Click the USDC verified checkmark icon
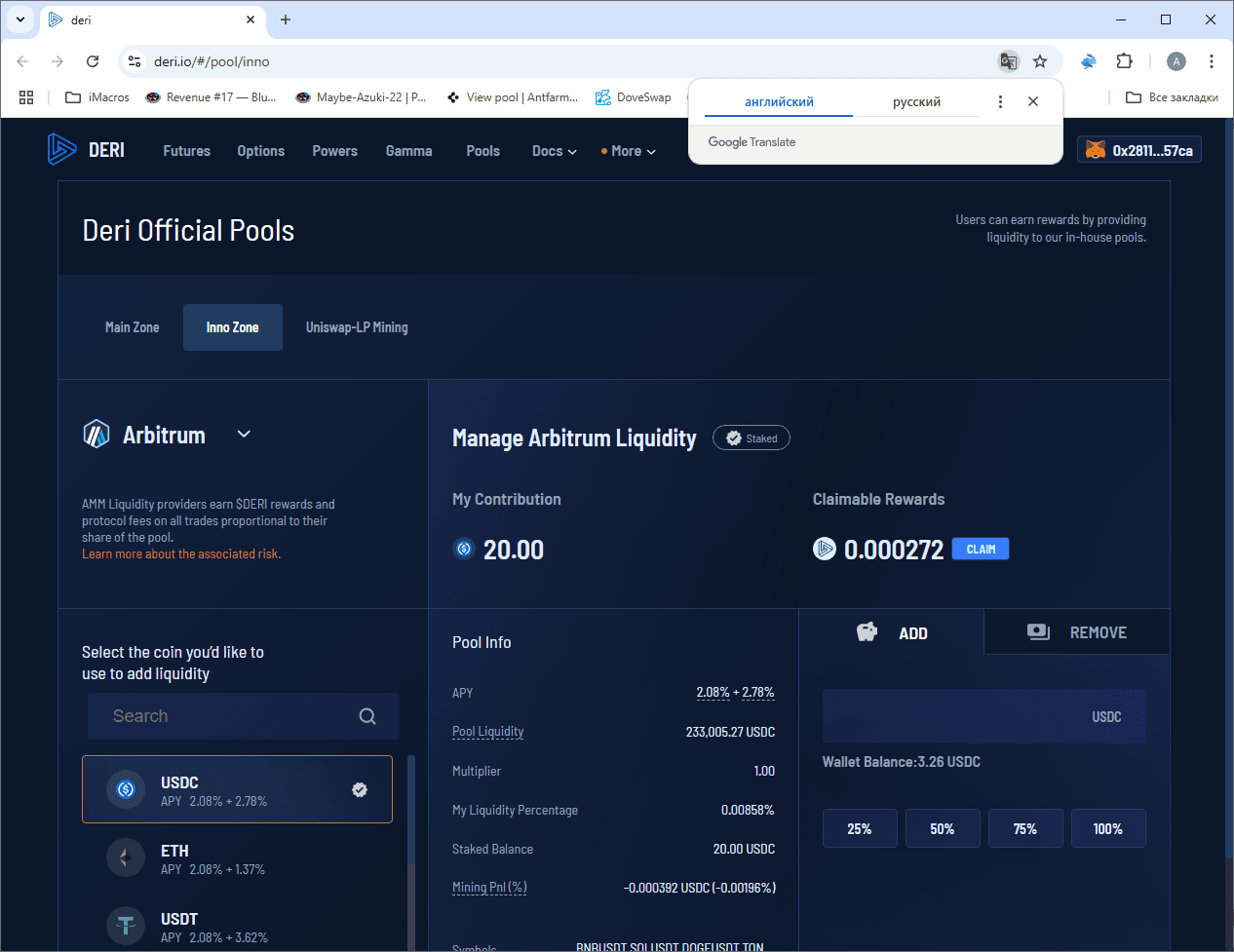Viewport: 1234px width, 952px height. [x=360, y=789]
